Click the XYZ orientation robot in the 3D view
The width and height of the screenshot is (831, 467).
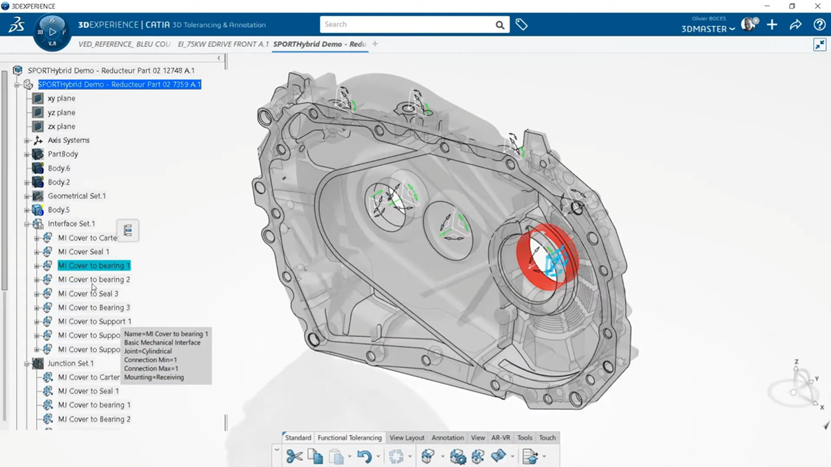(x=797, y=386)
